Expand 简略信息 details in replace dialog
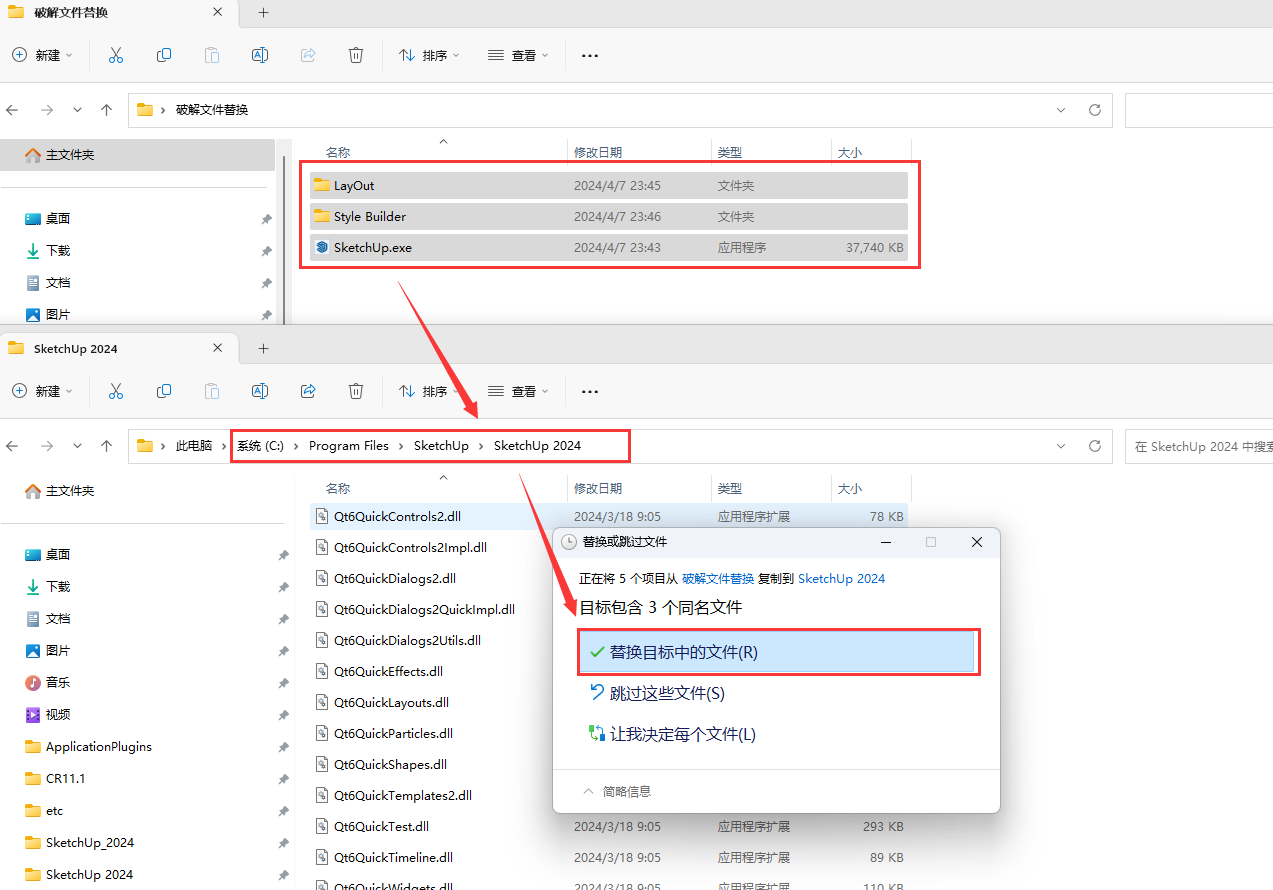1273x890 pixels. (617, 791)
